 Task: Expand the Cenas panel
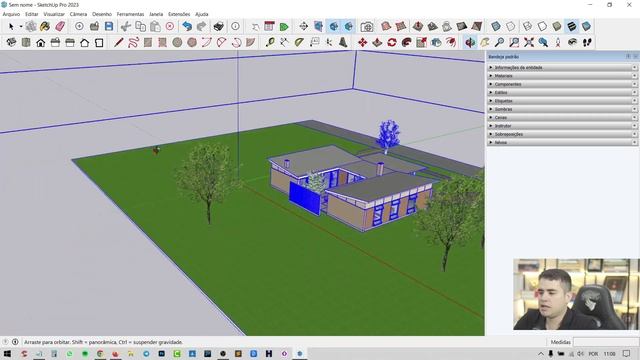click(562, 118)
